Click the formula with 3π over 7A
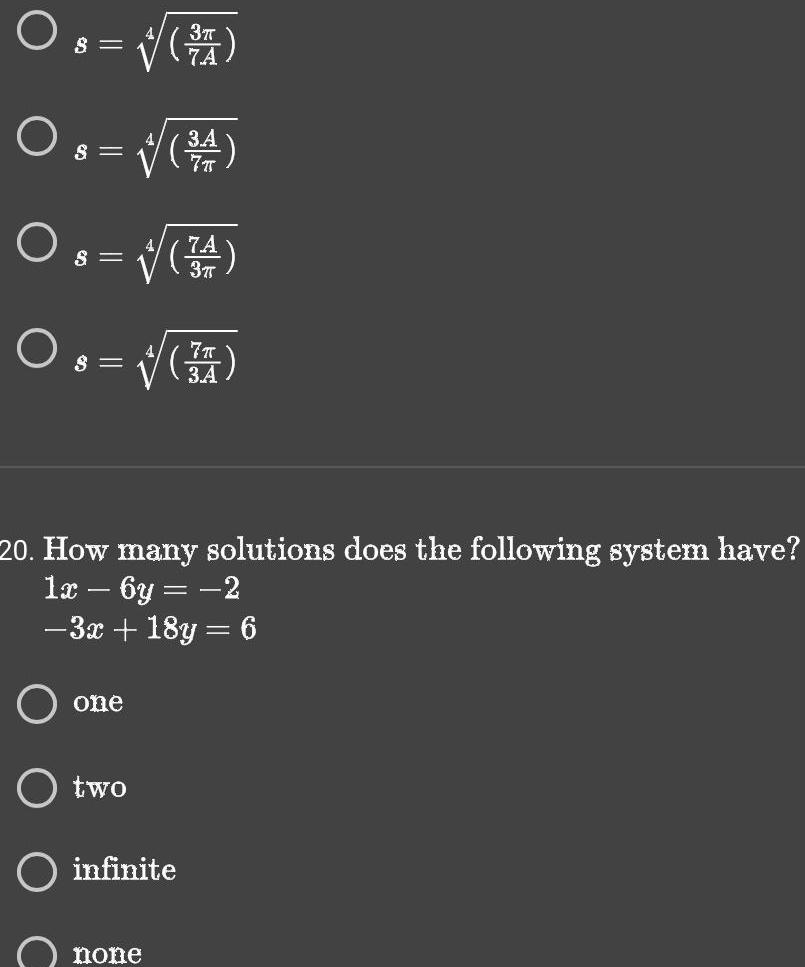This screenshot has height=967, width=805. point(150,42)
